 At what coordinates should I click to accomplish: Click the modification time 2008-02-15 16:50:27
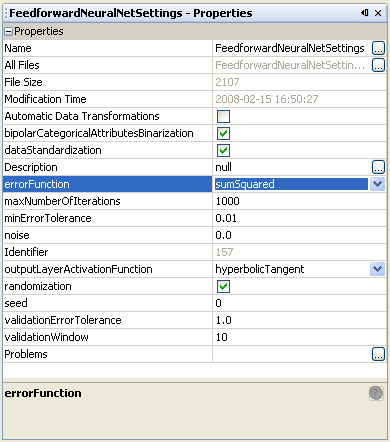click(x=267, y=99)
